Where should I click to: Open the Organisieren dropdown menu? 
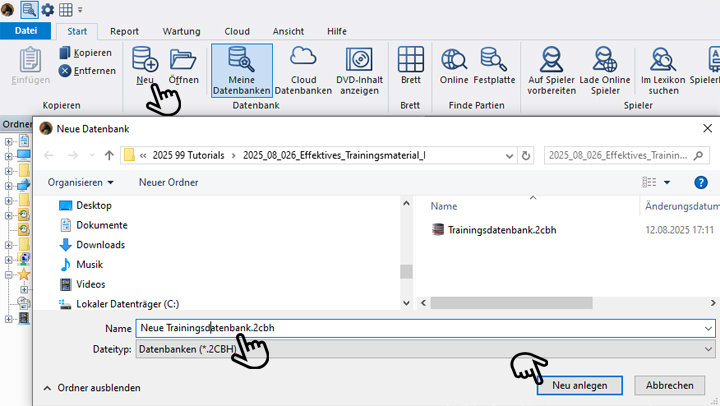pos(80,182)
